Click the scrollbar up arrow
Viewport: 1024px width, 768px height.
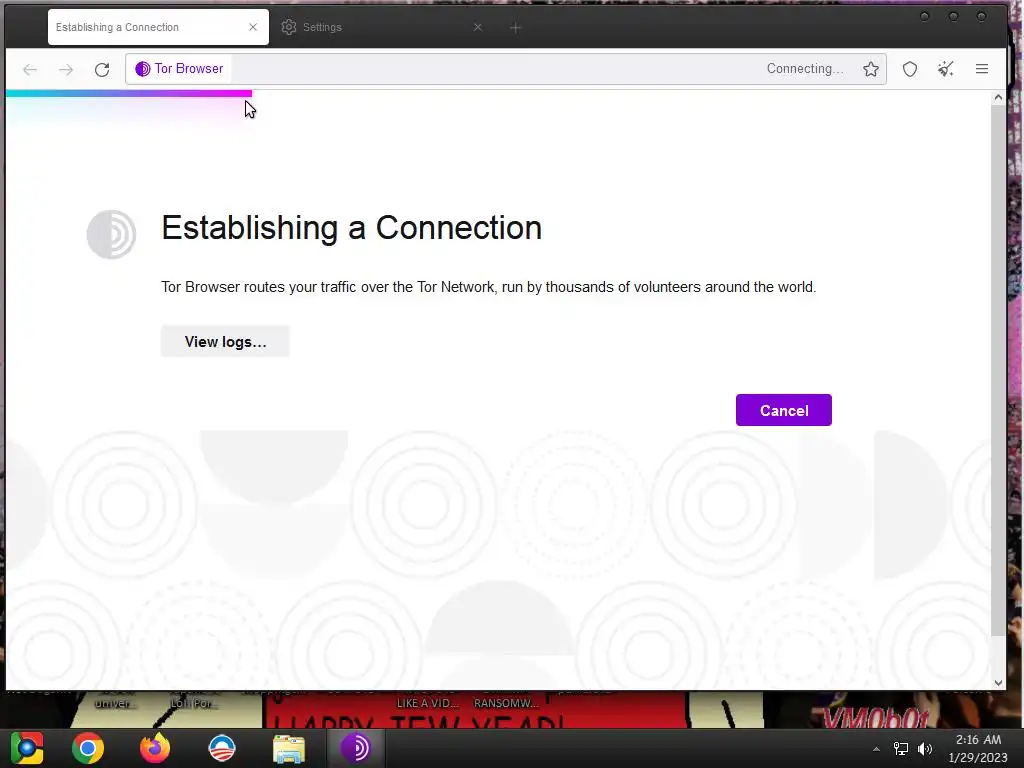point(998,98)
